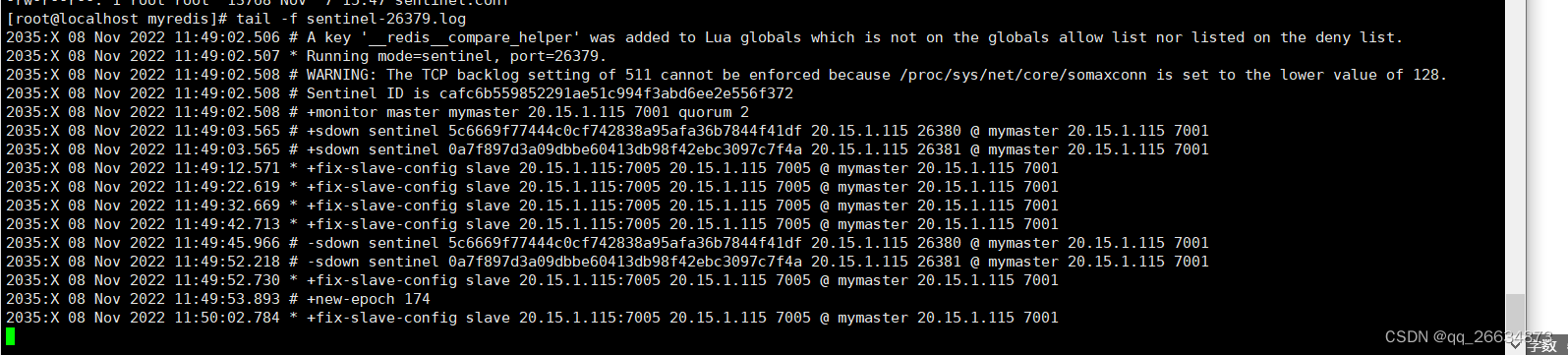Click the +sdown sentinel 0a7f897d3a09 line
This screenshot has height=355, width=1568.
tap(607, 149)
